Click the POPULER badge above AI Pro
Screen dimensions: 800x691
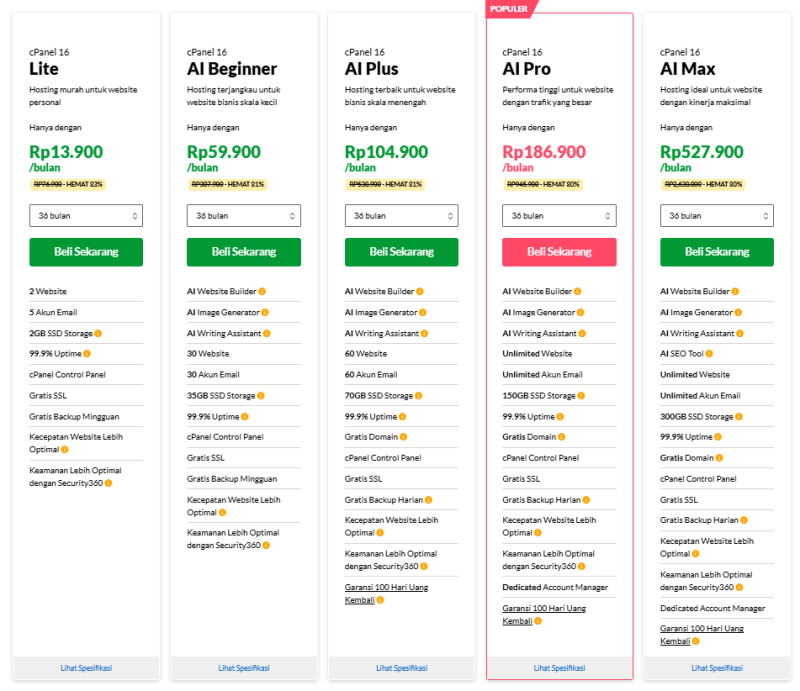(510, 8)
